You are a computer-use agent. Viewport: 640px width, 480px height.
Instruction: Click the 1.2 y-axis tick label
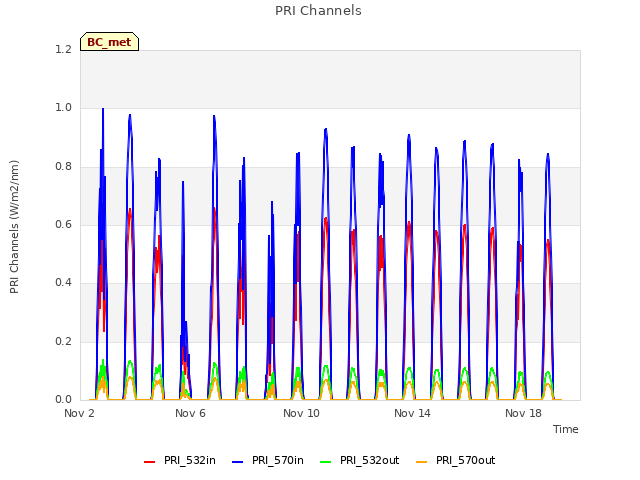(x=63, y=49)
